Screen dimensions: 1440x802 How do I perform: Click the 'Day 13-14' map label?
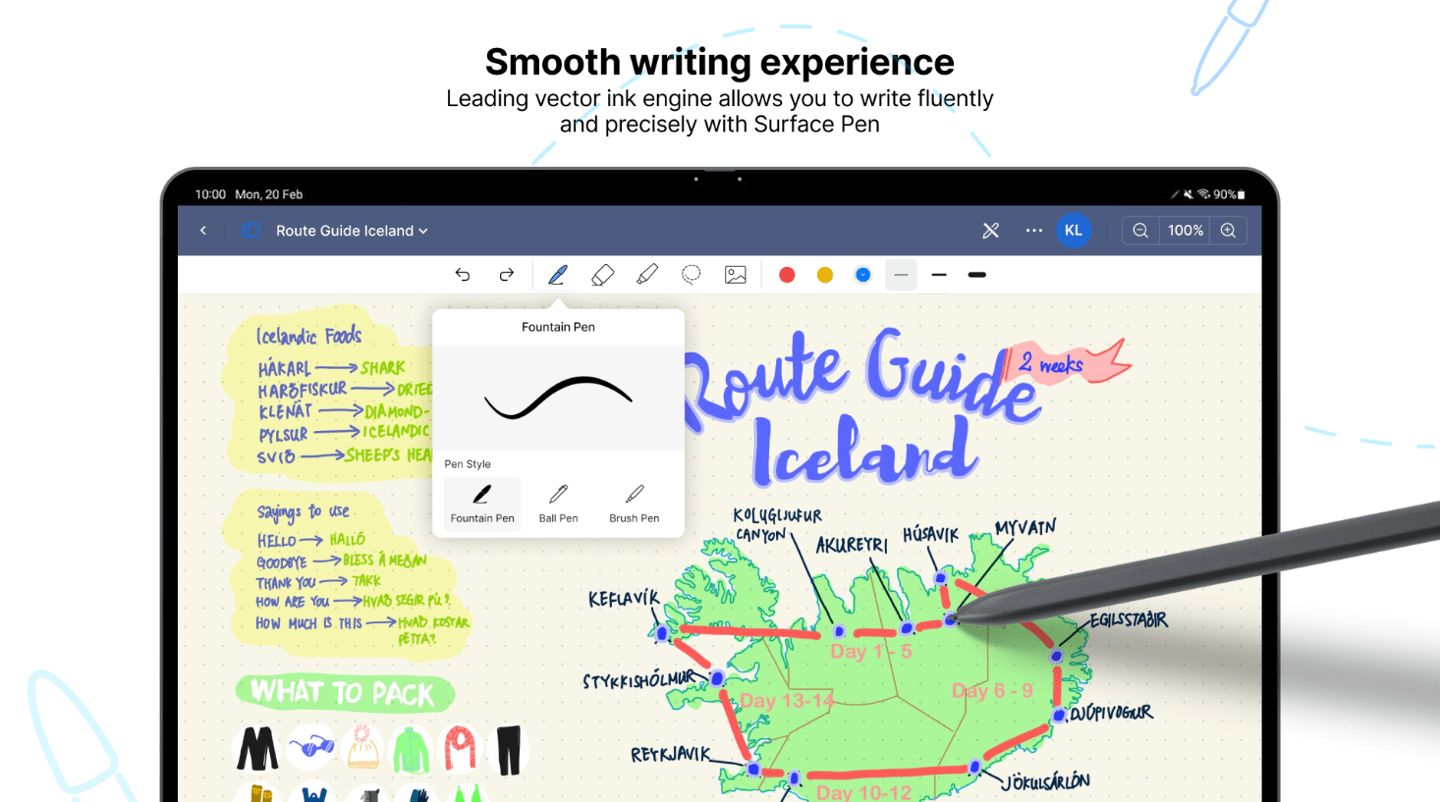(x=787, y=701)
